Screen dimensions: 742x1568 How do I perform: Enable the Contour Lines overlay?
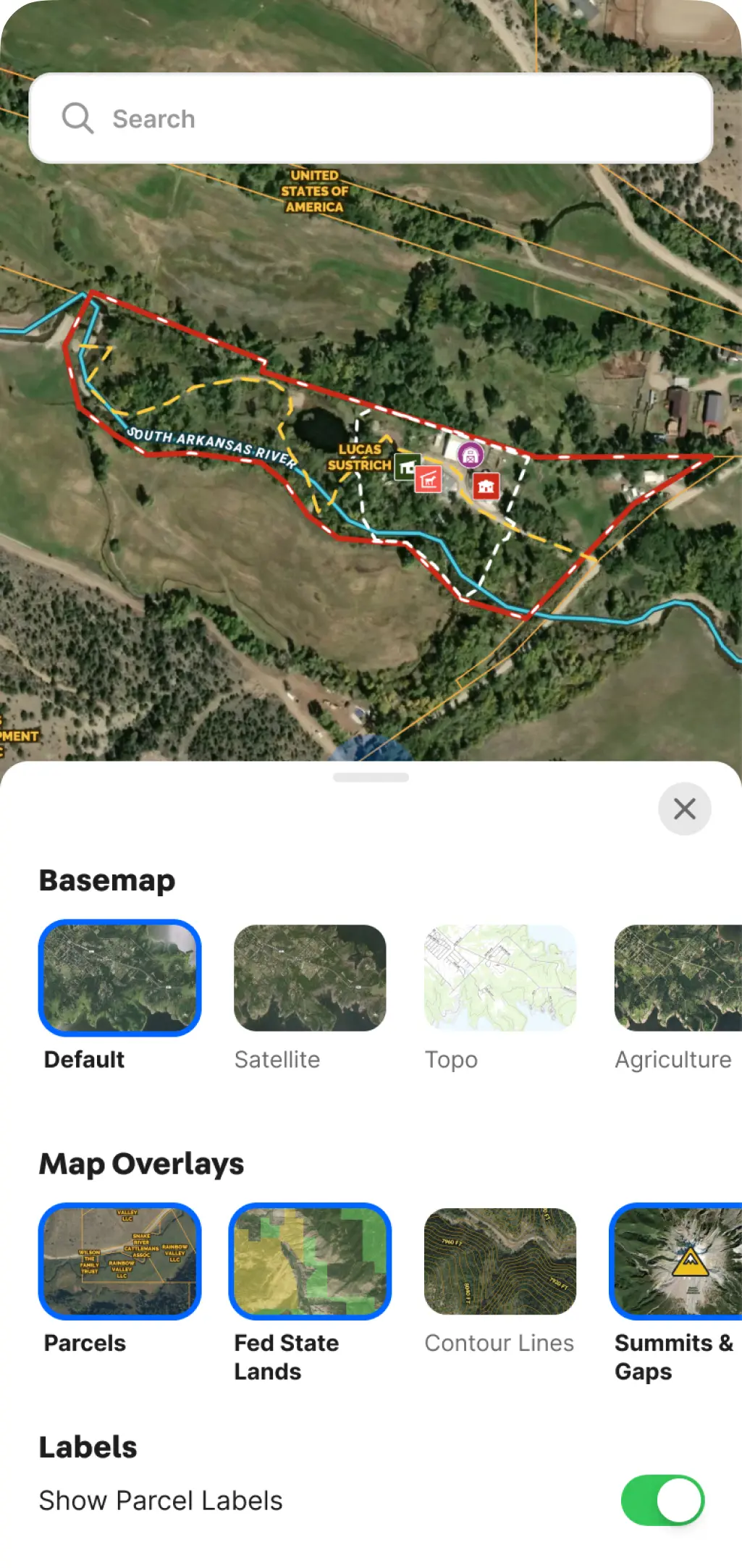point(499,1261)
